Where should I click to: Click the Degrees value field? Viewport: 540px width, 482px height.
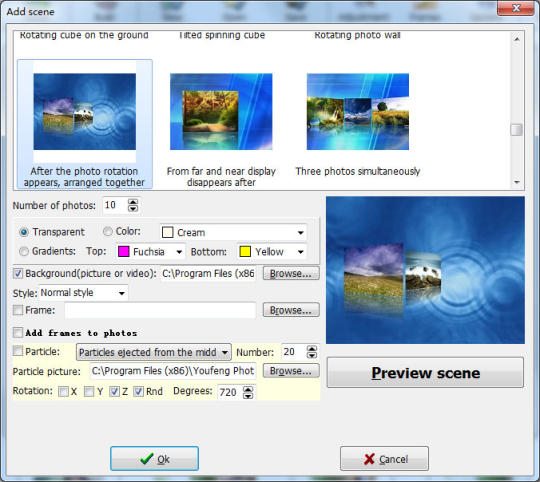[230, 392]
